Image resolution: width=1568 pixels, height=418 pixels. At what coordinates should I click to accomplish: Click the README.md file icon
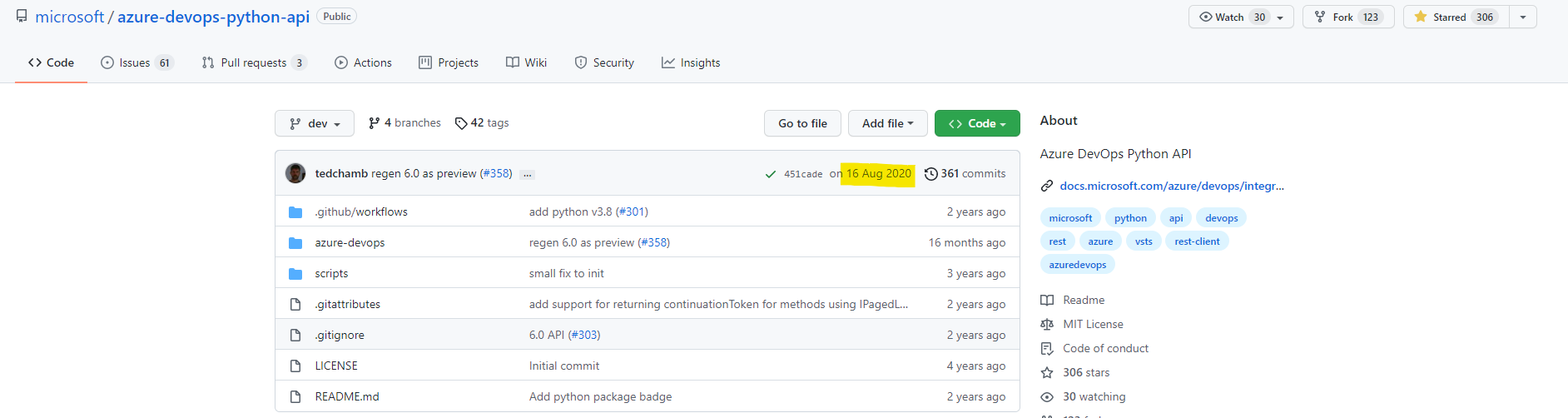(x=295, y=397)
